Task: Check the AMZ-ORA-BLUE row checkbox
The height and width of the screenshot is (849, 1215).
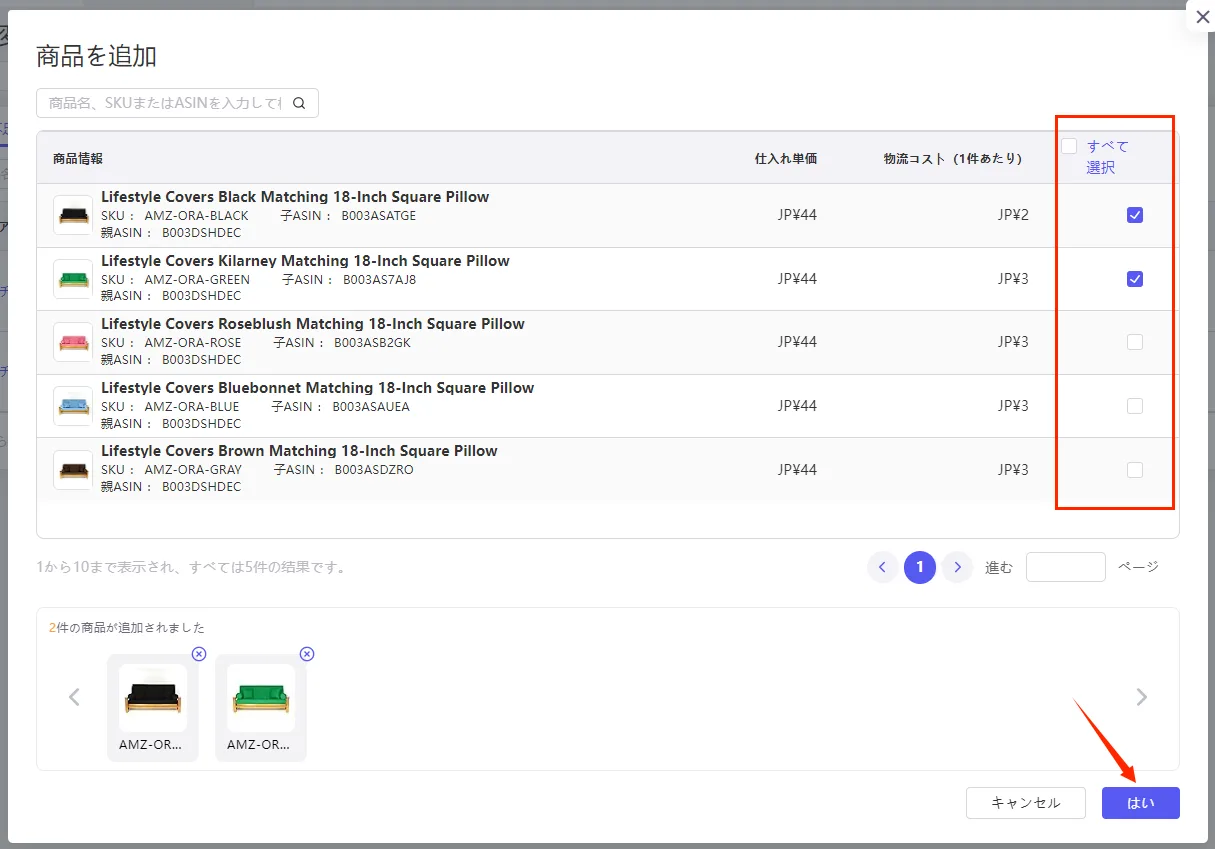Action: [1135, 406]
